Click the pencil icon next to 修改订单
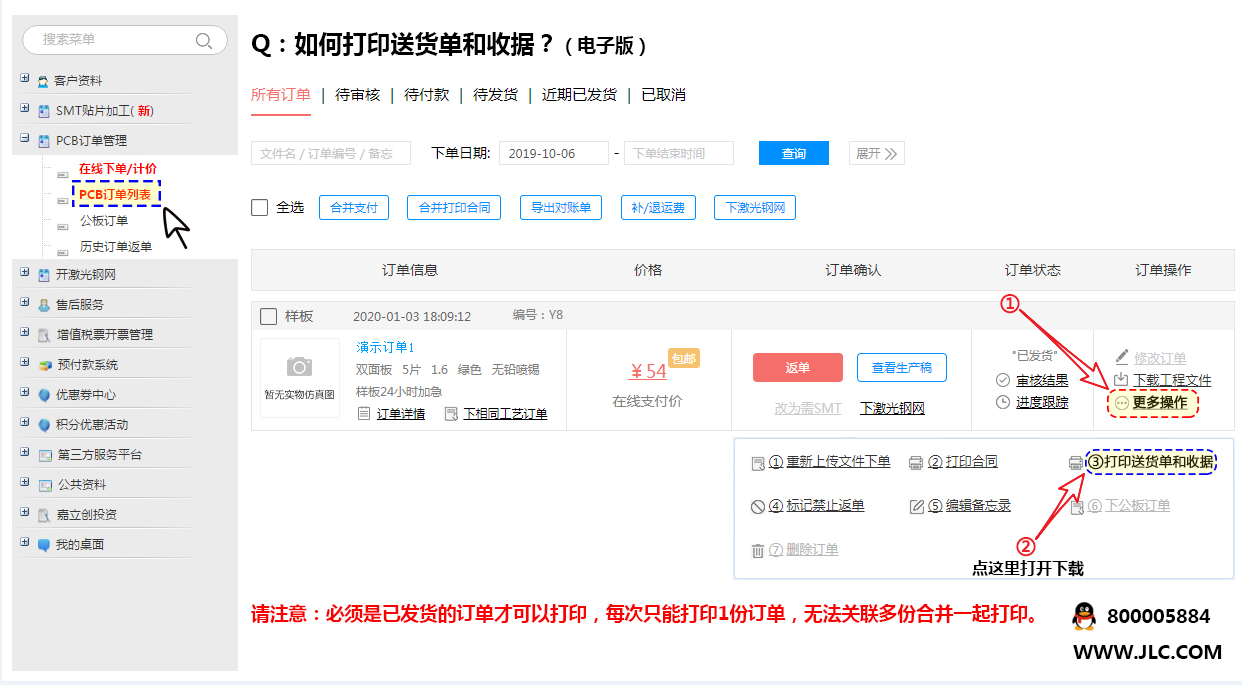 pyautogui.click(x=1121, y=357)
